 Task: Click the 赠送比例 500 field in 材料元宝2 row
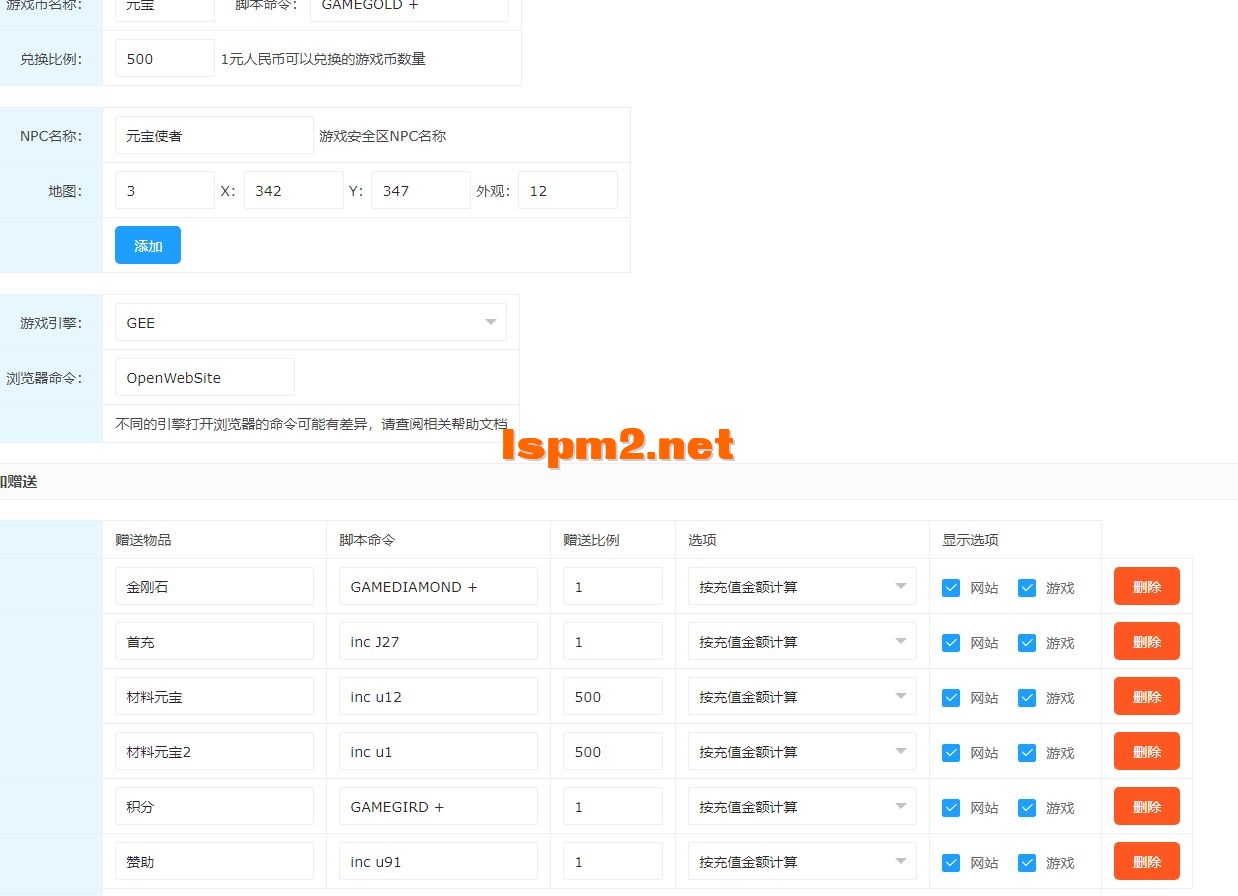click(613, 751)
